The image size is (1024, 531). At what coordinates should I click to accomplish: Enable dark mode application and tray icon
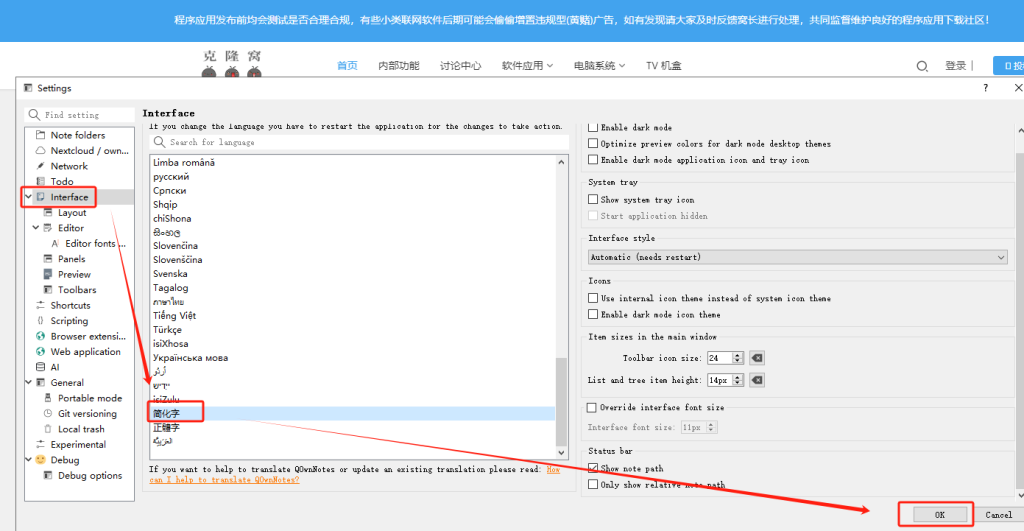pos(593,159)
